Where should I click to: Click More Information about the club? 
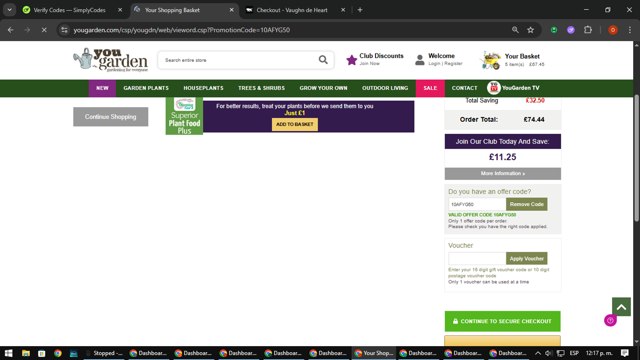(x=502, y=173)
